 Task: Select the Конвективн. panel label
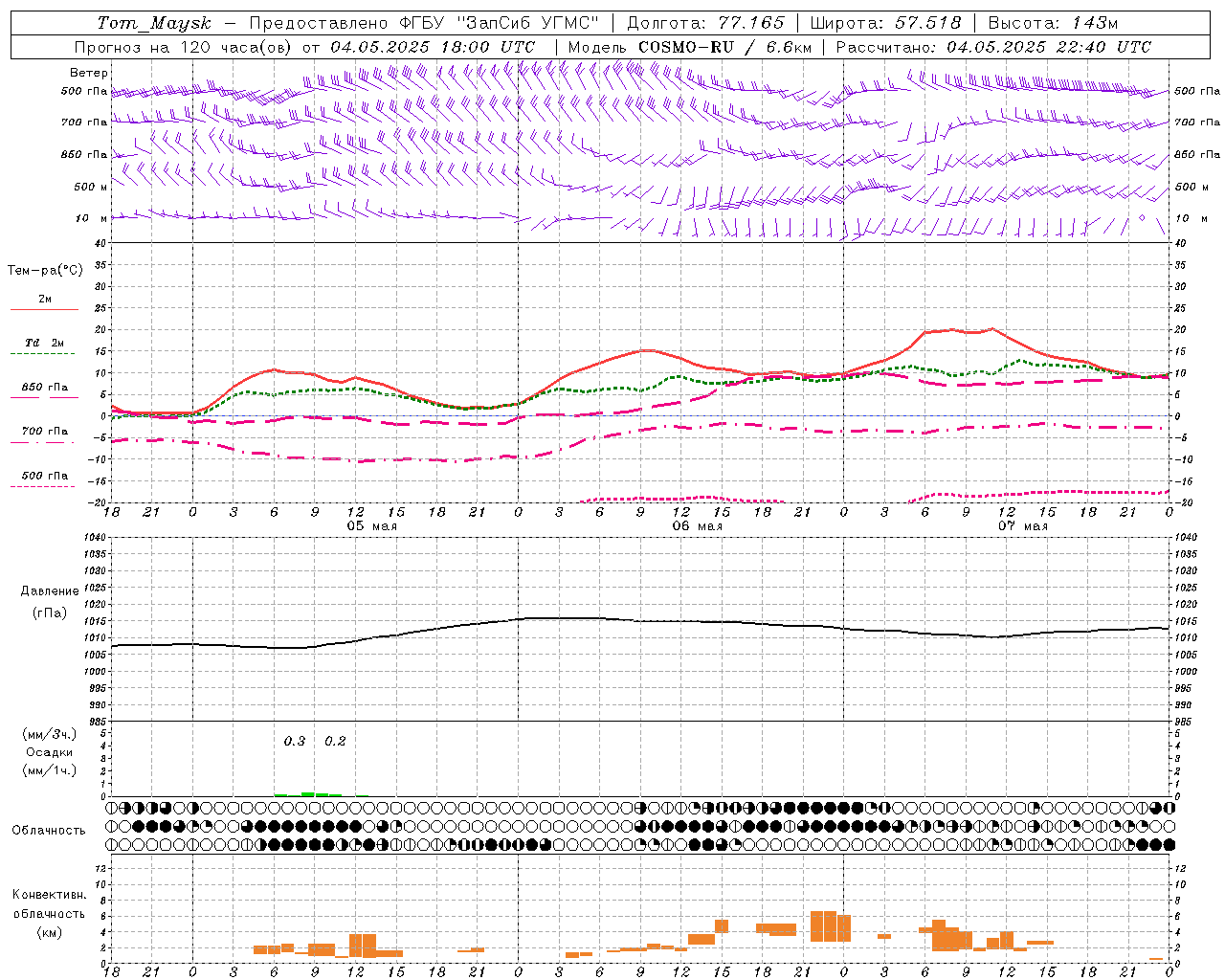click(x=50, y=895)
